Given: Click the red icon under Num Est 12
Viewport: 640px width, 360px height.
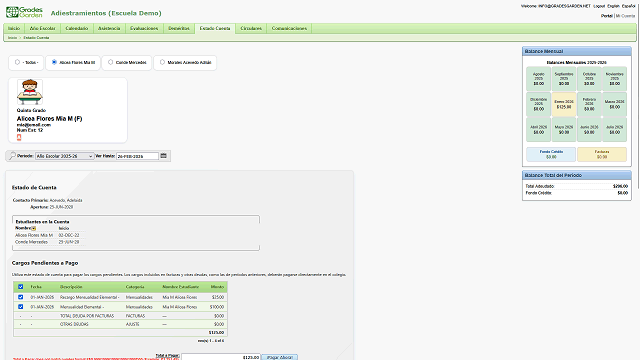Looking at the screenshot, I should tap(19, 137).
